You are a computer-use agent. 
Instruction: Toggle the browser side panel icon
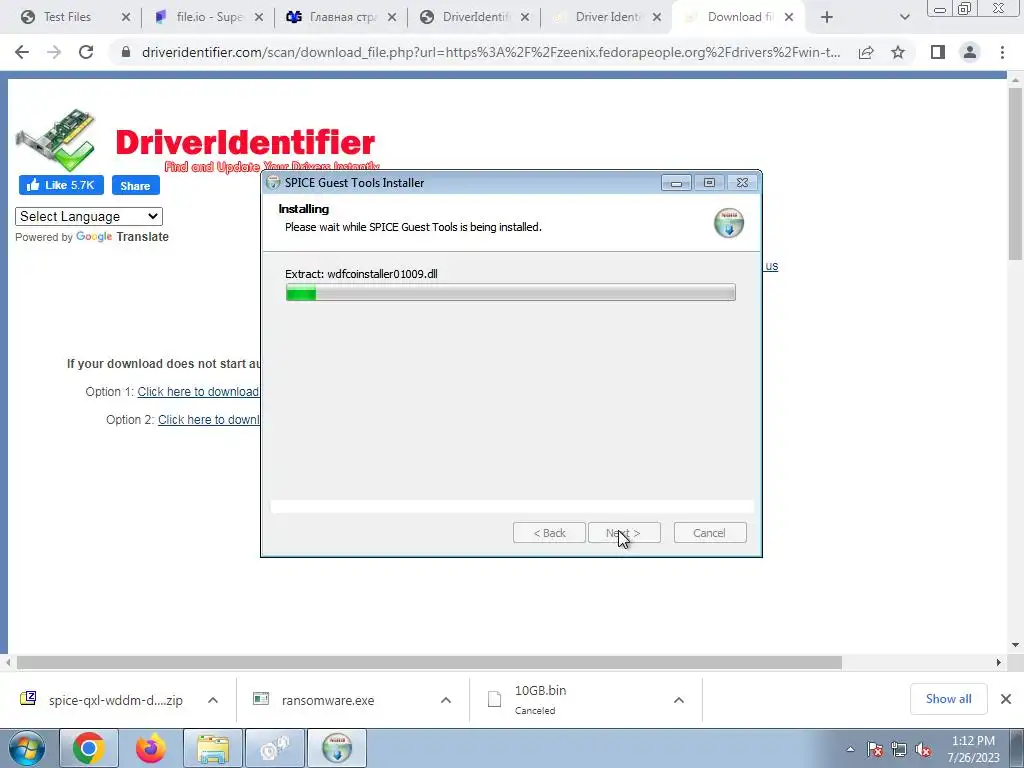coord(938,52)
